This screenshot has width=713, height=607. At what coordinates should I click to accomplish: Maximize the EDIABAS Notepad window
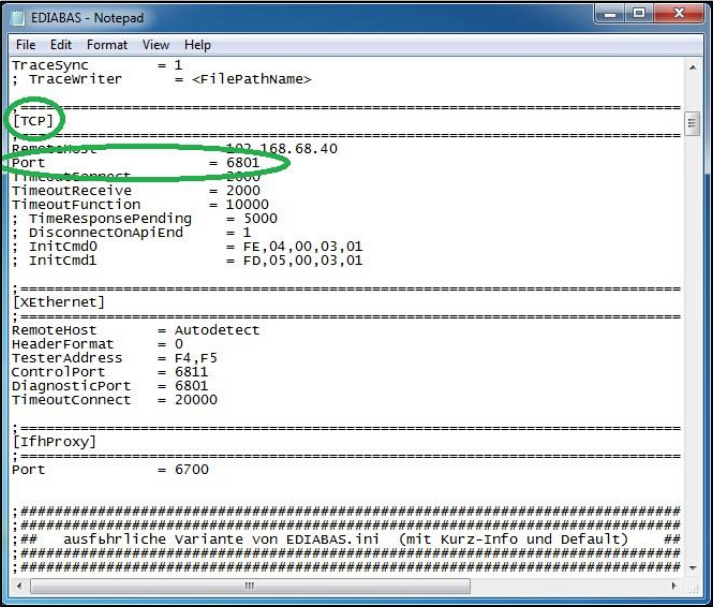638,14
